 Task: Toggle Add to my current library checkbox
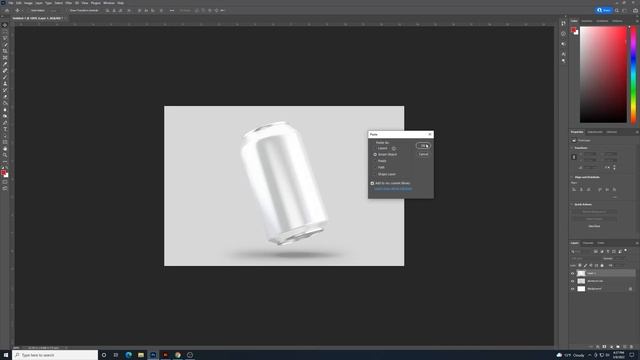[x=372, y=183]
